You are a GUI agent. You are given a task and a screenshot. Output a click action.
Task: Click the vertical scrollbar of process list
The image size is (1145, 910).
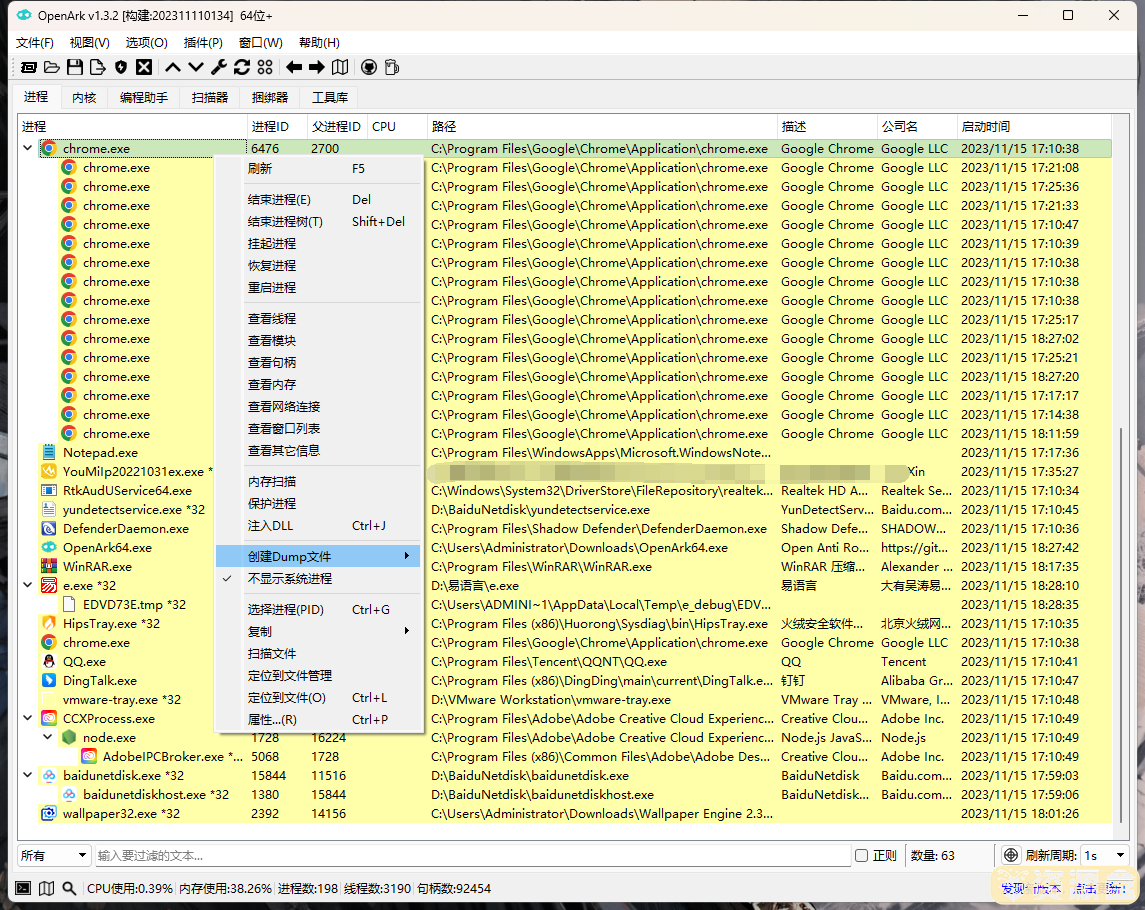pyautogui.click(x=1120, y=624)
